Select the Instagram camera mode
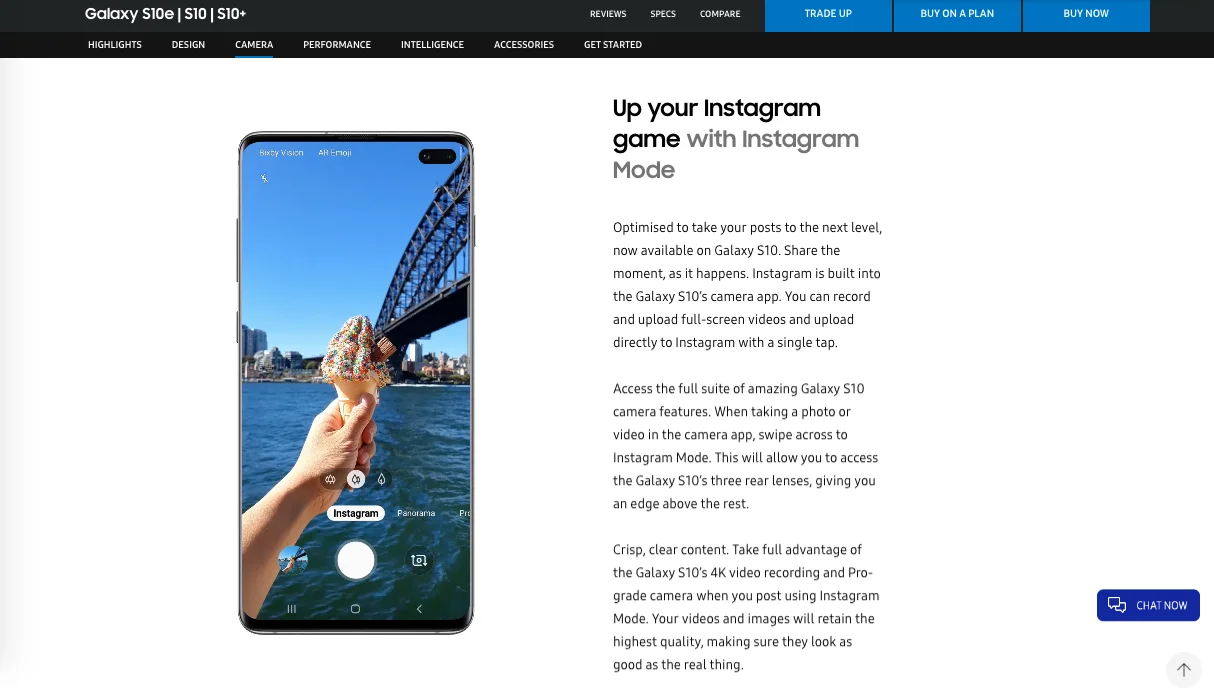The height and width of the screenshot is (698, 1214). point(356,513)
